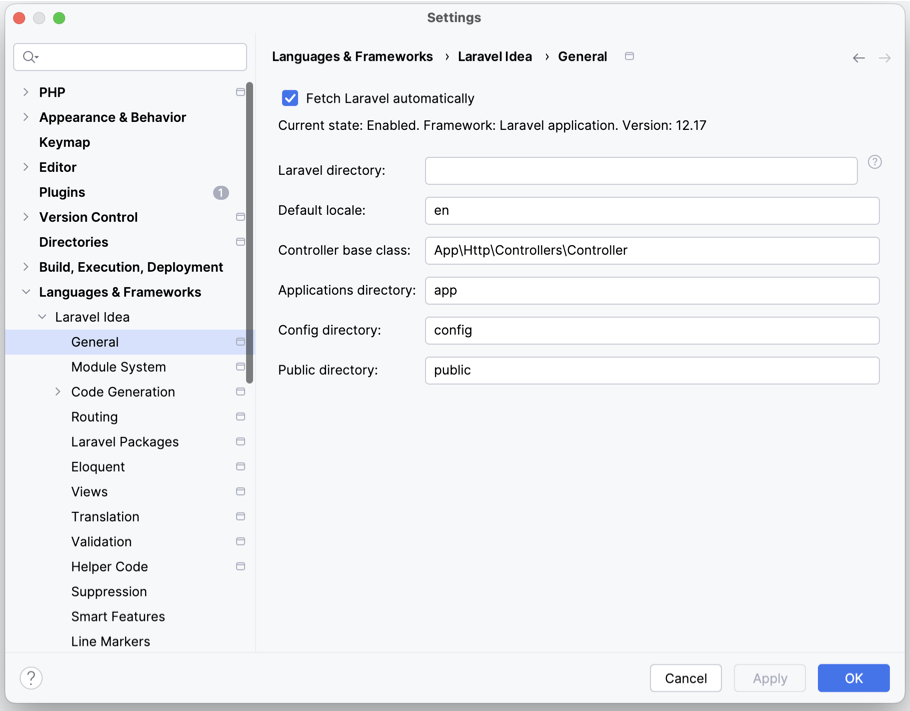Collapse Languages & Frameworks group
The height and width of the screenshot is (711, 910).
[x=26, y=292]
